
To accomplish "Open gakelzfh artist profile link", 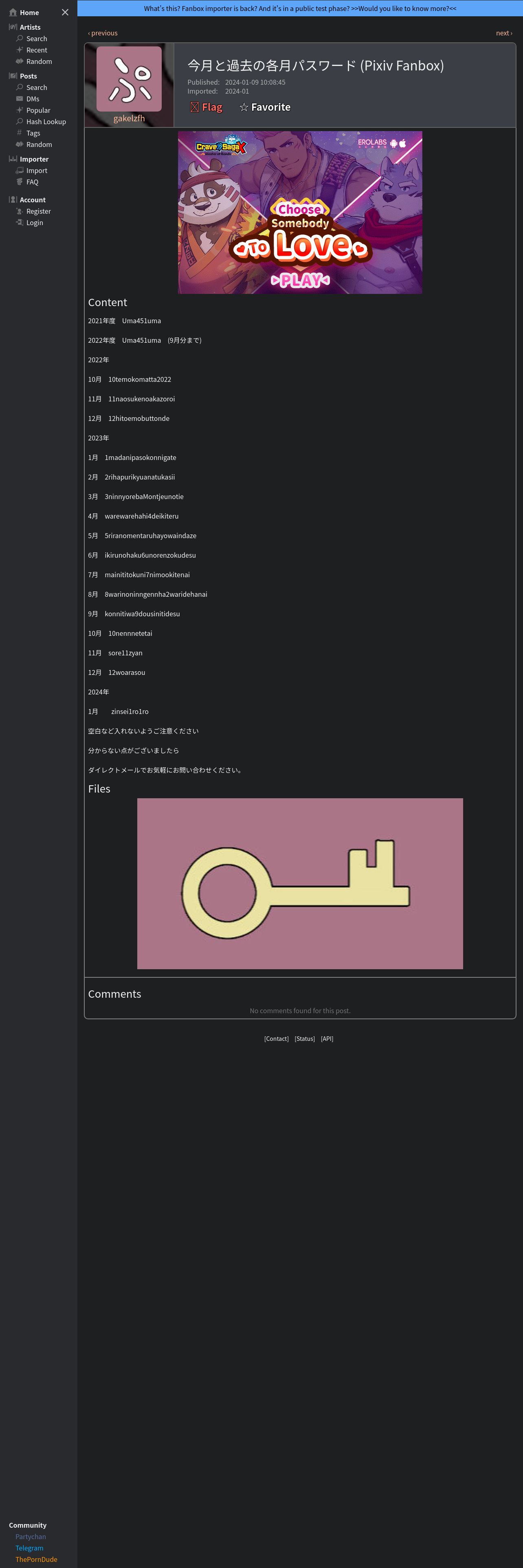I will (129, 118).
